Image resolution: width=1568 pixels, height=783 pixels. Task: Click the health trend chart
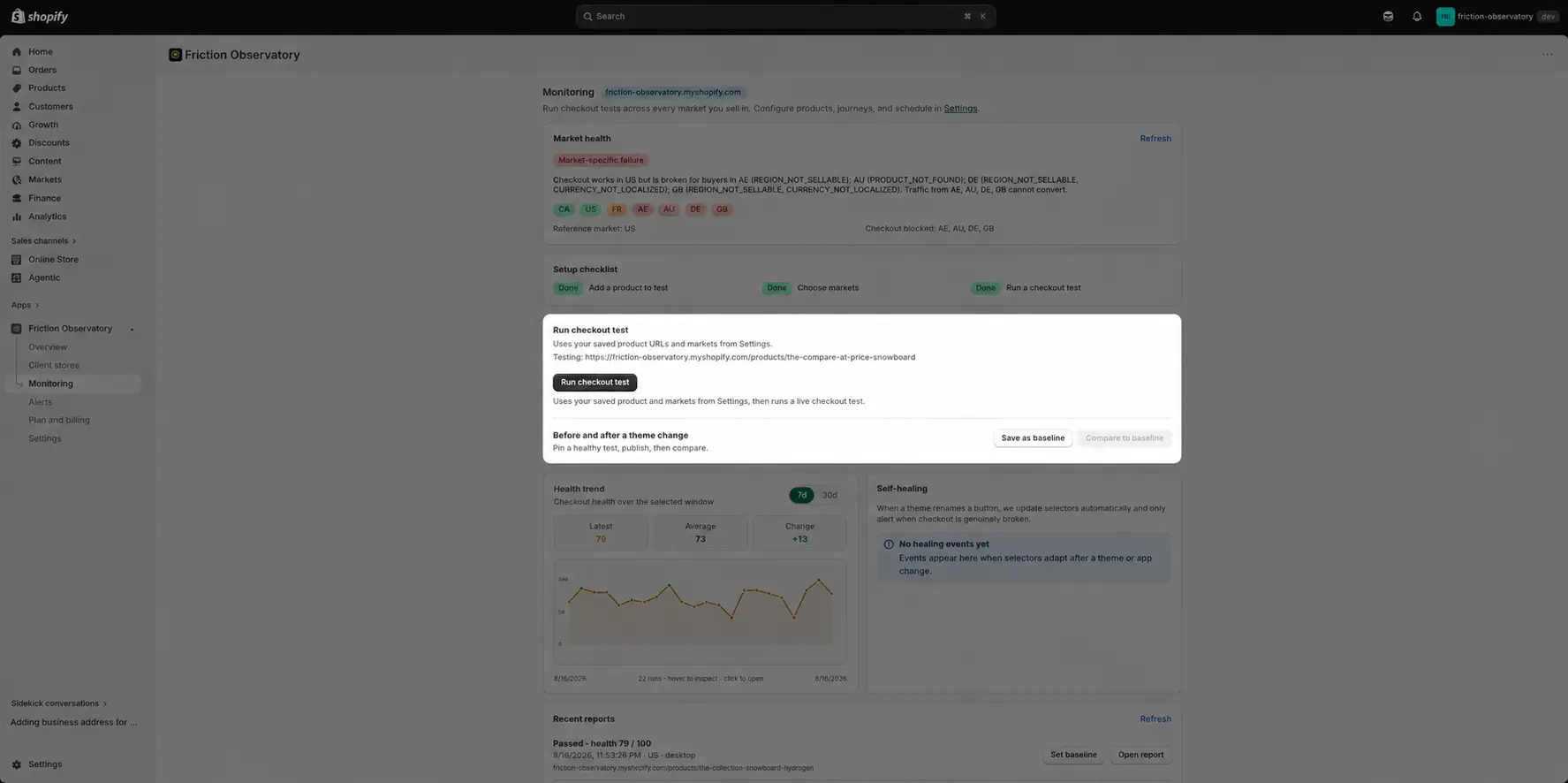(x=700, y=612)
